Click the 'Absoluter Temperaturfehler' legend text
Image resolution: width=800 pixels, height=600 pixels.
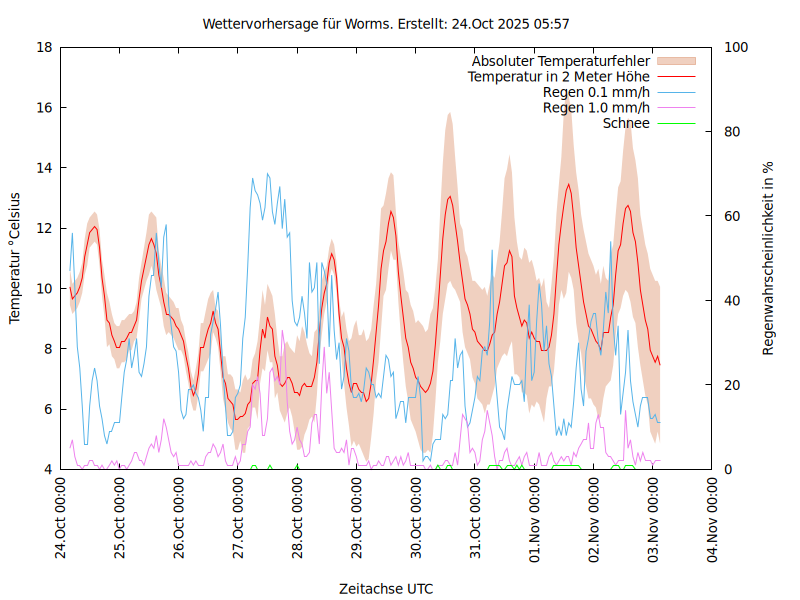pos(561,60)
